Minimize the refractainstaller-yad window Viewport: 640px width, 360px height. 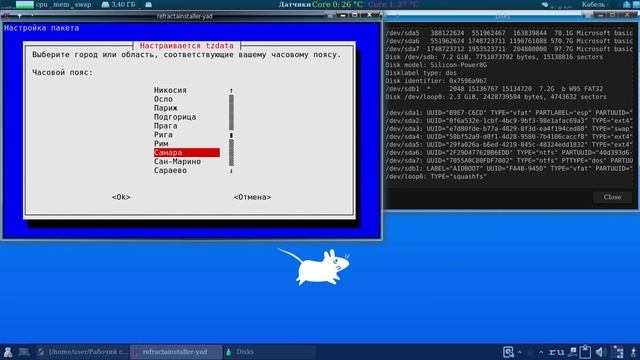343,15
